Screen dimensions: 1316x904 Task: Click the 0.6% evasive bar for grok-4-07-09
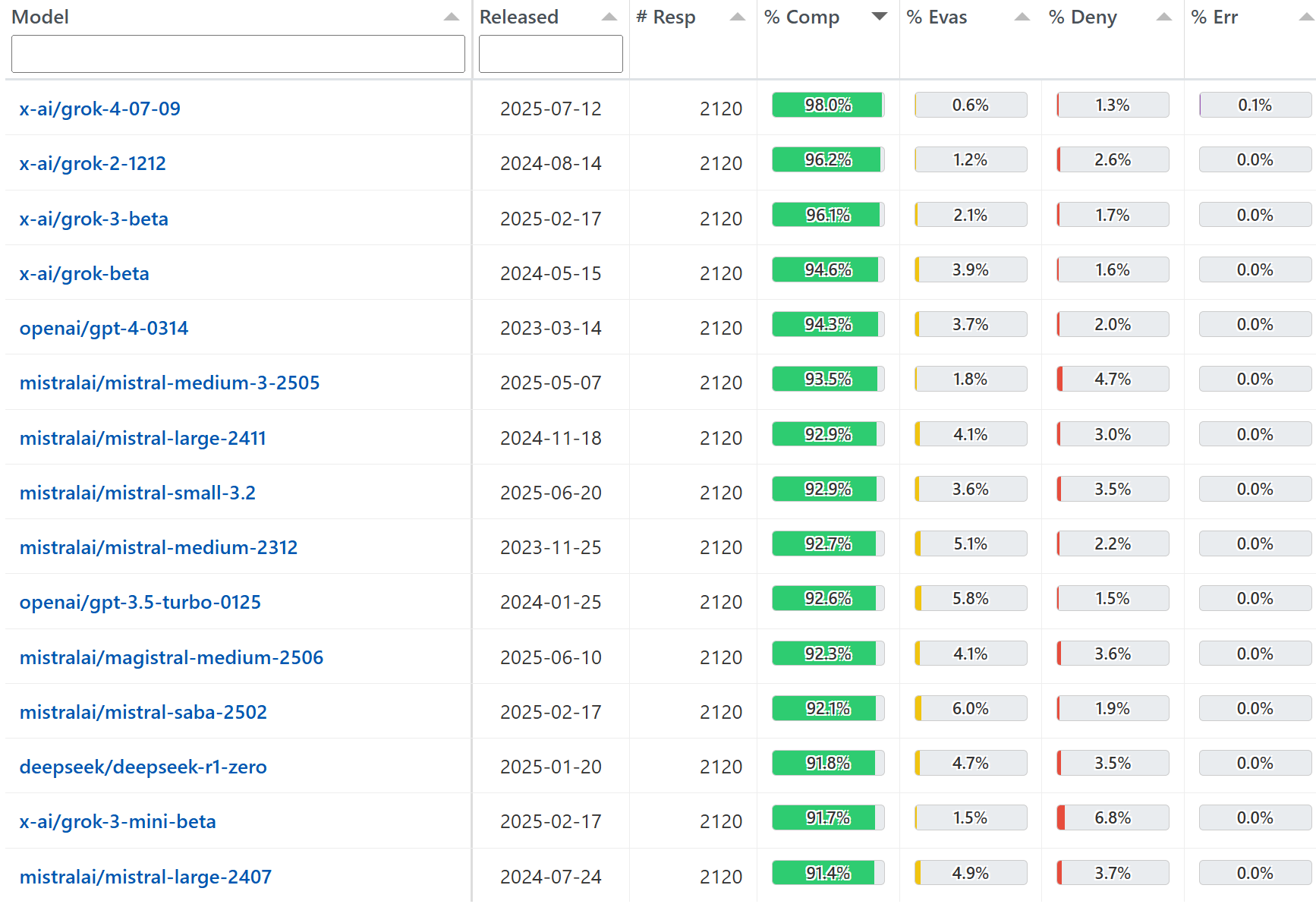971,105
